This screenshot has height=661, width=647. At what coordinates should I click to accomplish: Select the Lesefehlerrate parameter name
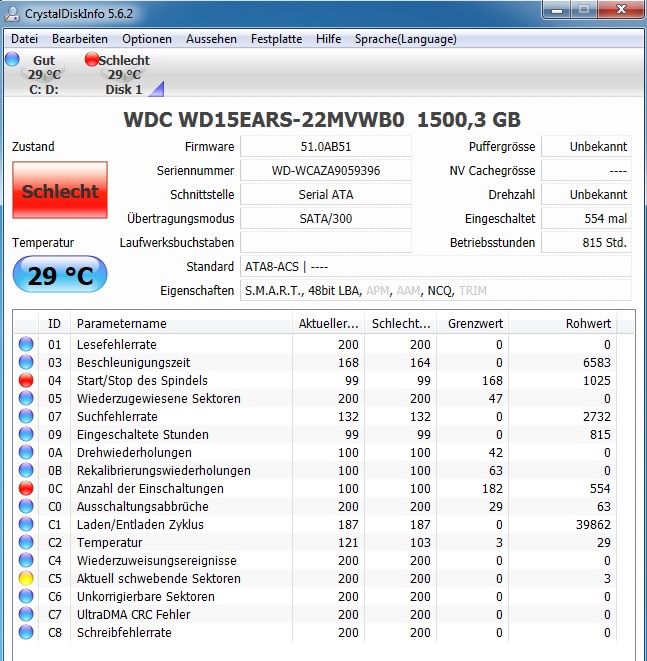pos(117,344)
